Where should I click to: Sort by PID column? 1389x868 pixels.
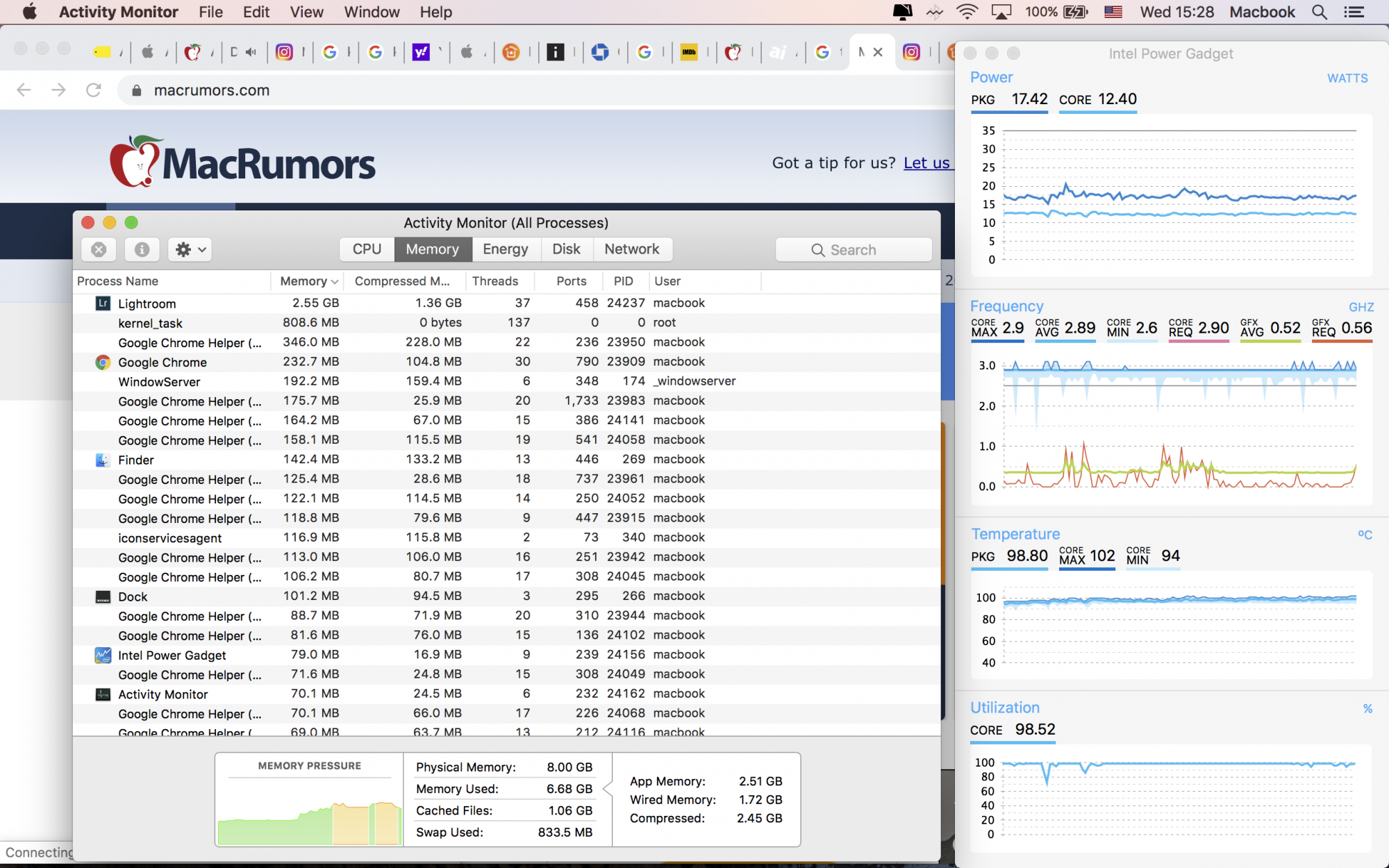click(624, 281)
